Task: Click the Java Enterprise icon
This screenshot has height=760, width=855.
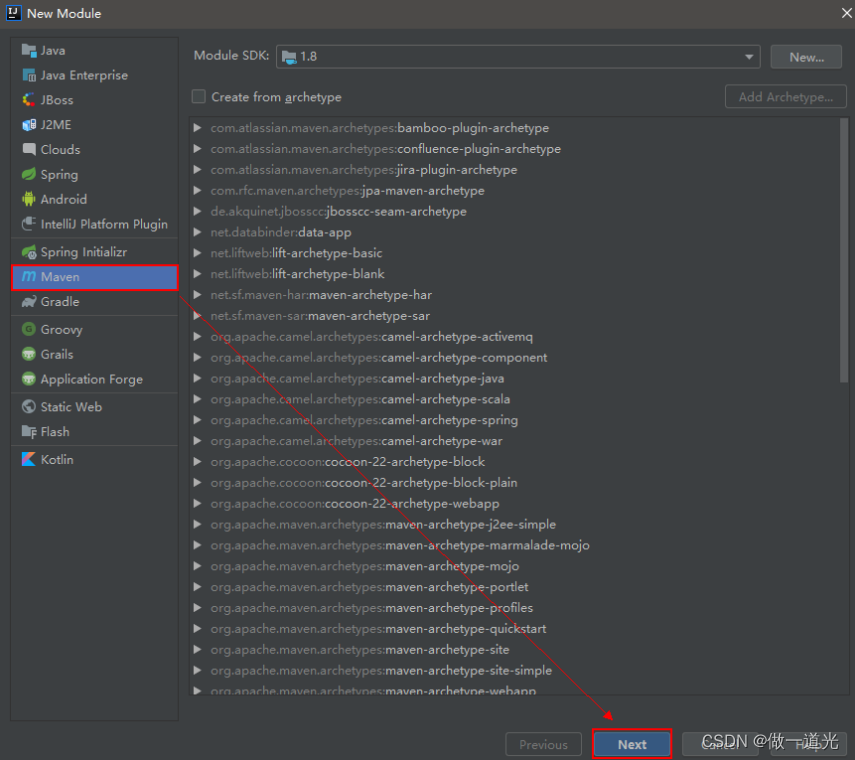Action: pyautogui.click(x=29, y=75)
